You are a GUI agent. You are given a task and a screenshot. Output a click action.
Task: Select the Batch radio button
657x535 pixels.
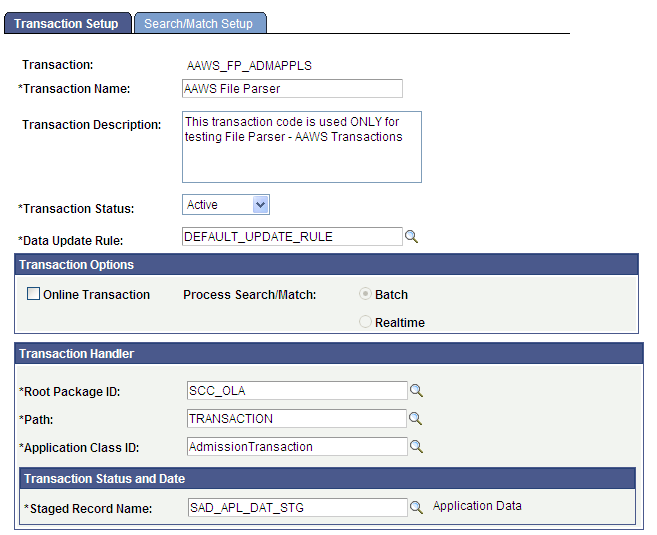tap(365, 294)
